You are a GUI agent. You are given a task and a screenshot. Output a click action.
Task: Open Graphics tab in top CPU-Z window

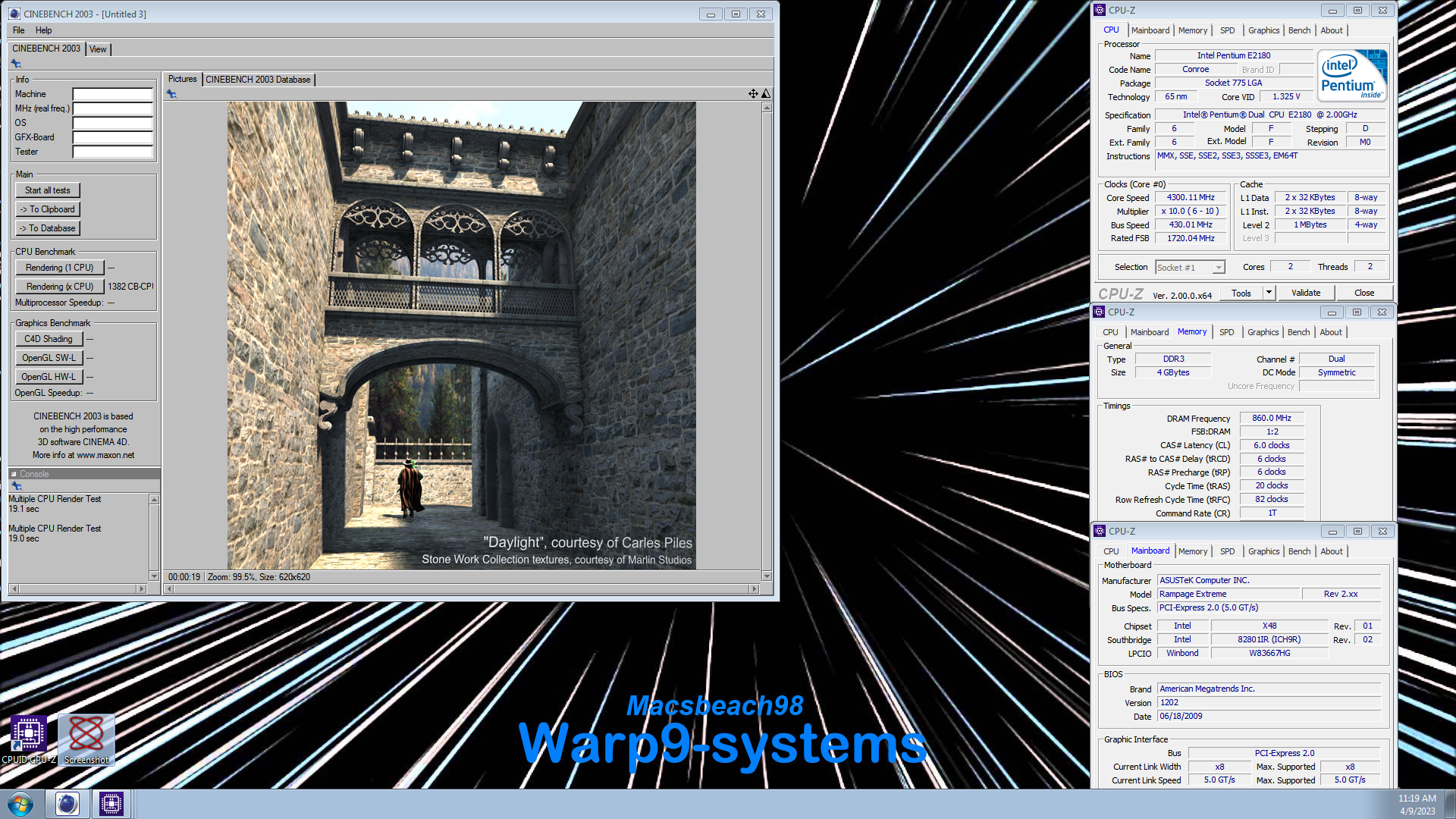(x=1263, y=30)
